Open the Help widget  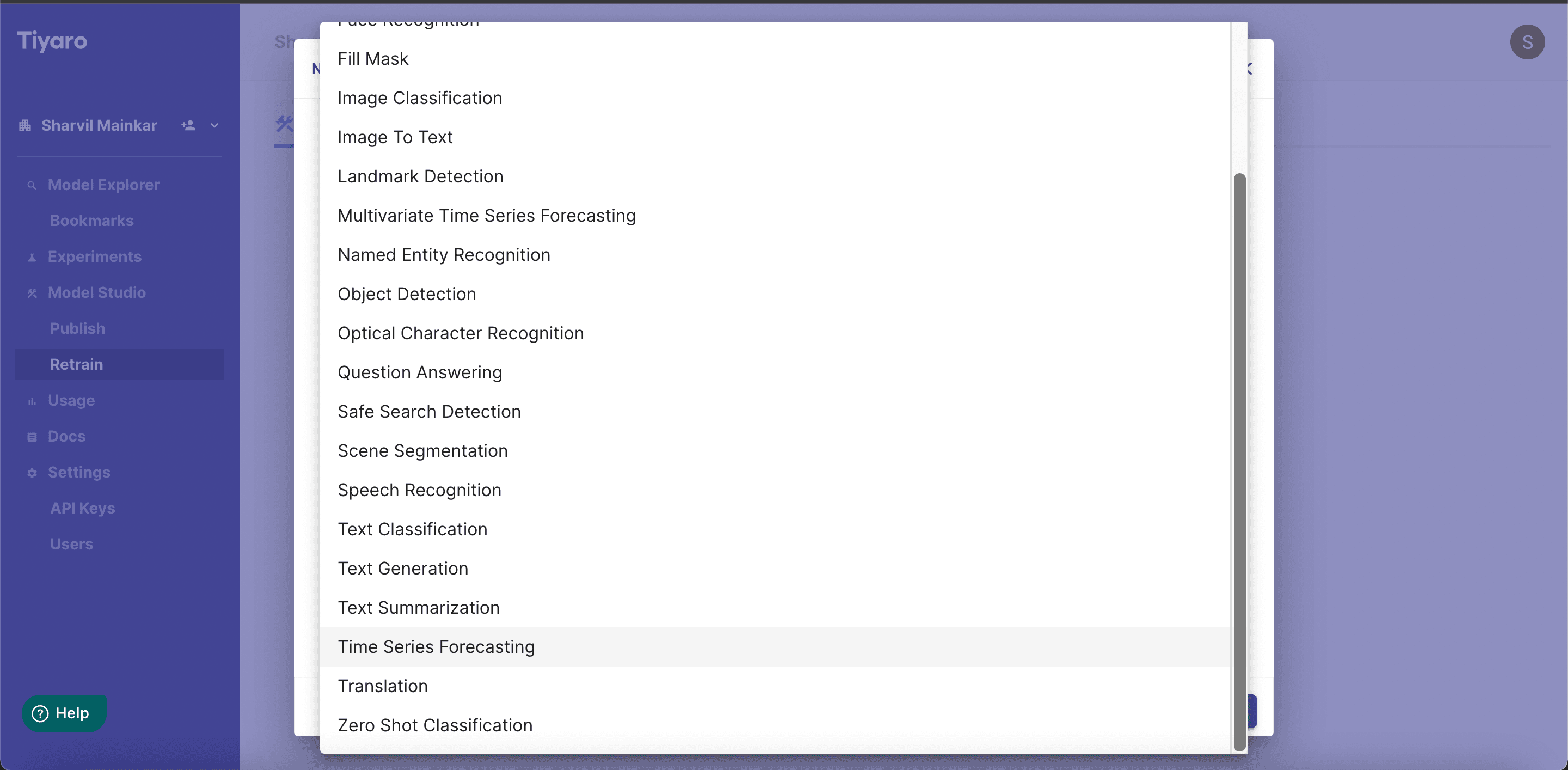65,713
